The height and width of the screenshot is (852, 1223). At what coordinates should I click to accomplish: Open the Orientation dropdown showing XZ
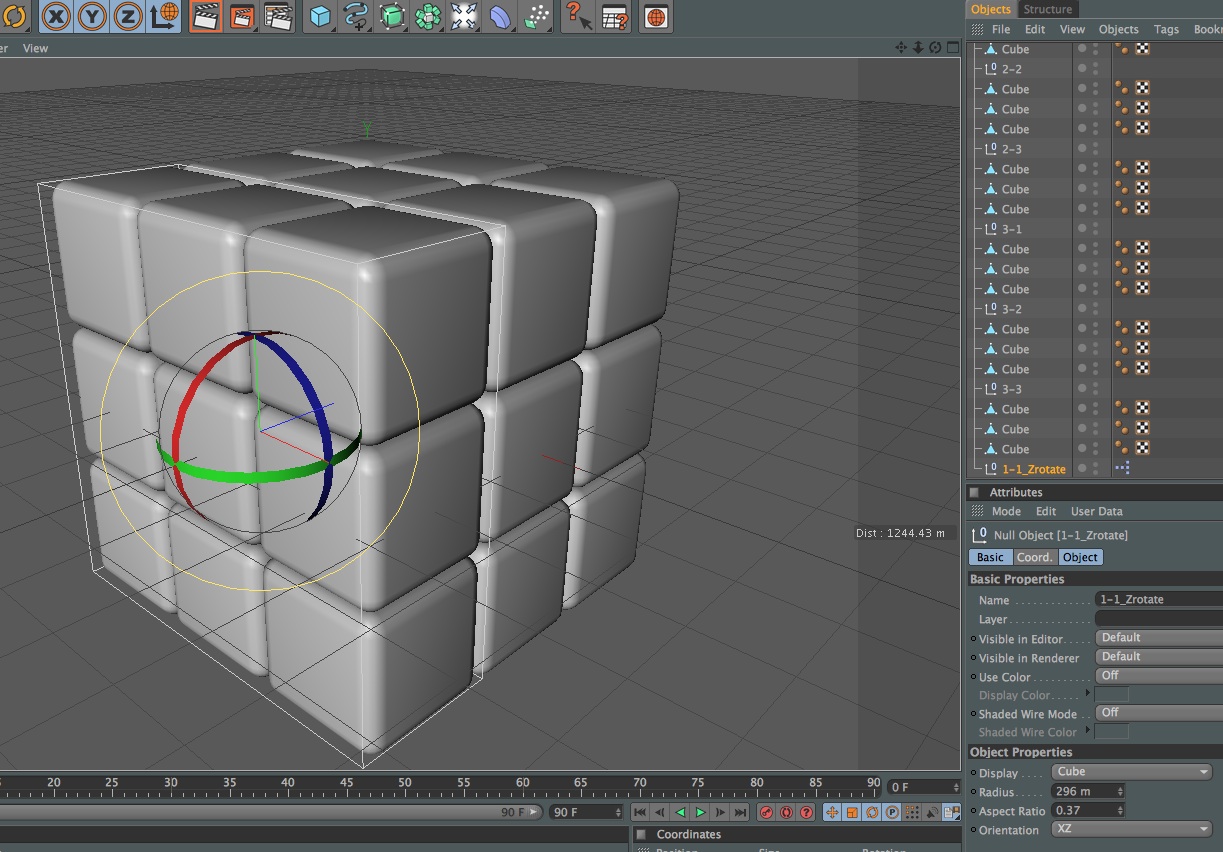[1133, 829]
